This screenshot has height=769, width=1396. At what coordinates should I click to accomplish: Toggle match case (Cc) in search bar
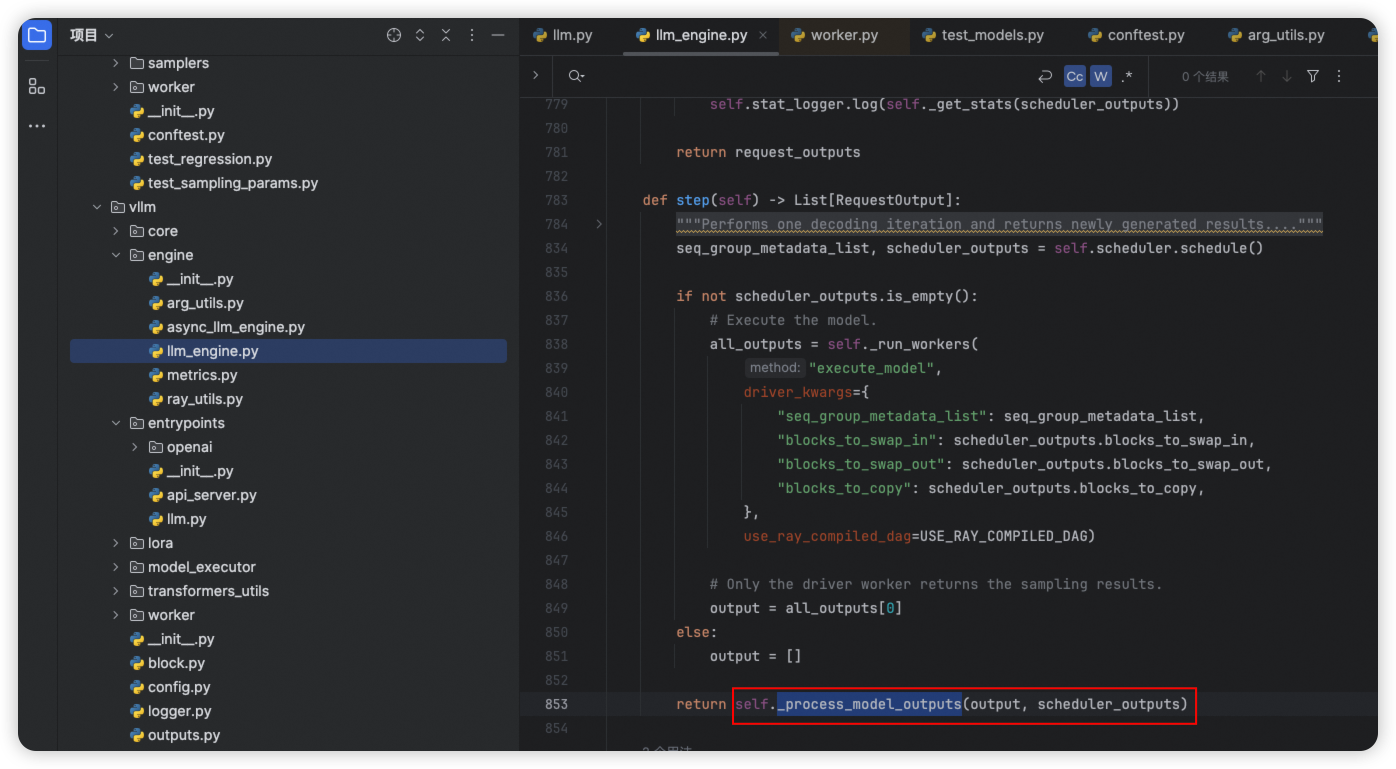pos(1074,76)
